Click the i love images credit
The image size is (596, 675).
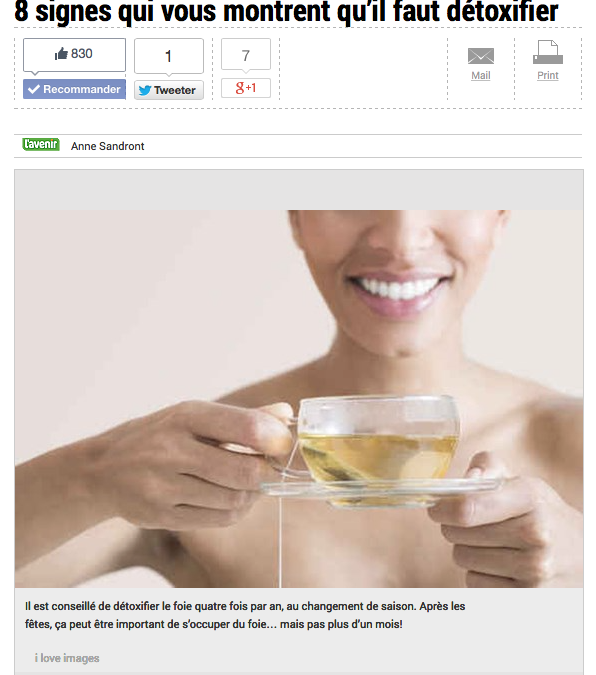coord(67,658)
